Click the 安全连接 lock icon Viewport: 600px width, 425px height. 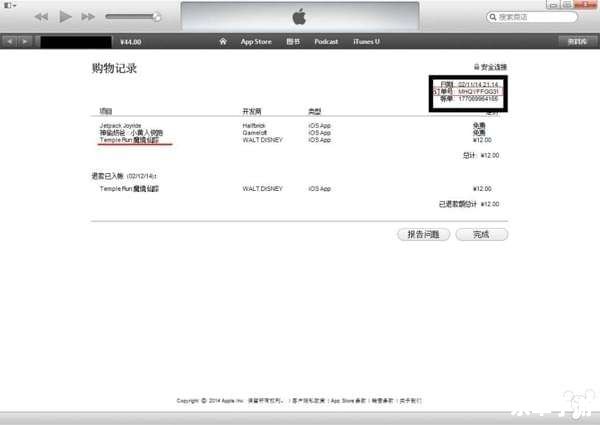(476, 67)
